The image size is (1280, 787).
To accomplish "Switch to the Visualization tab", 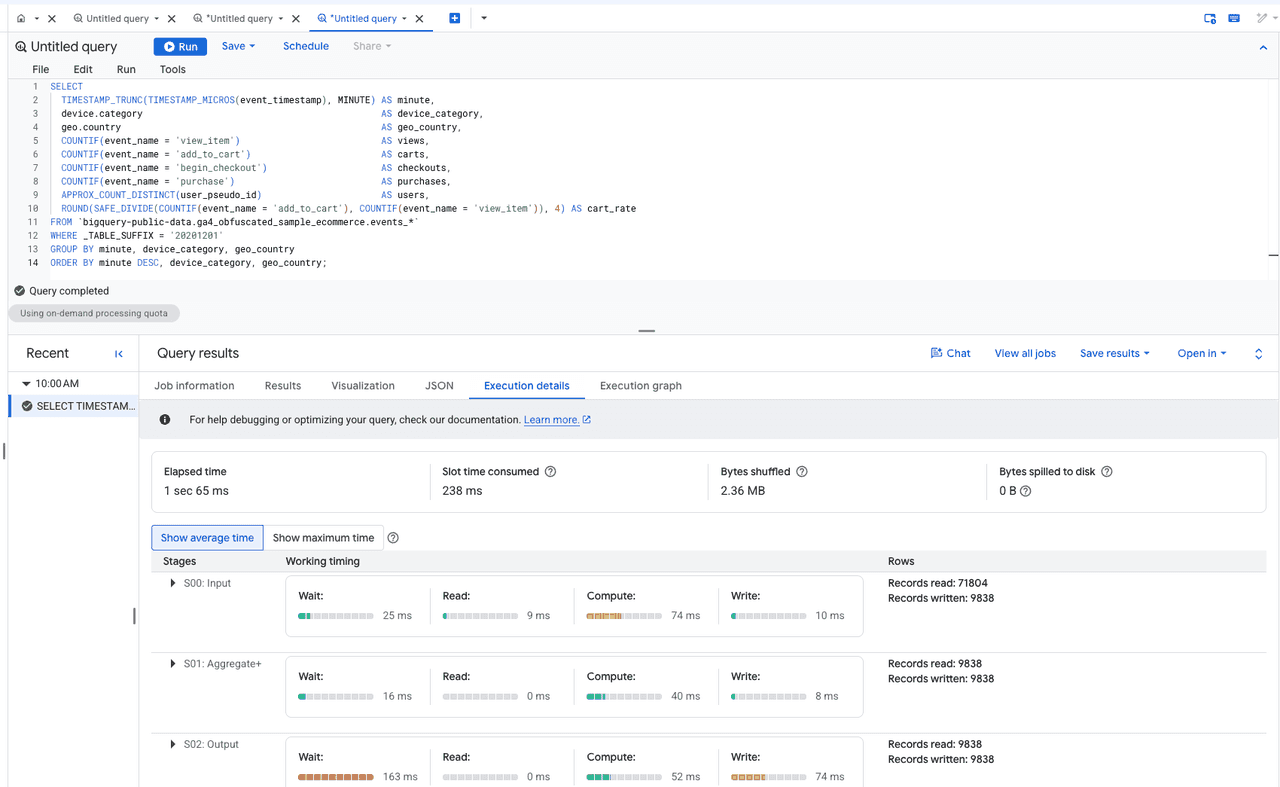I will point(363,386).
